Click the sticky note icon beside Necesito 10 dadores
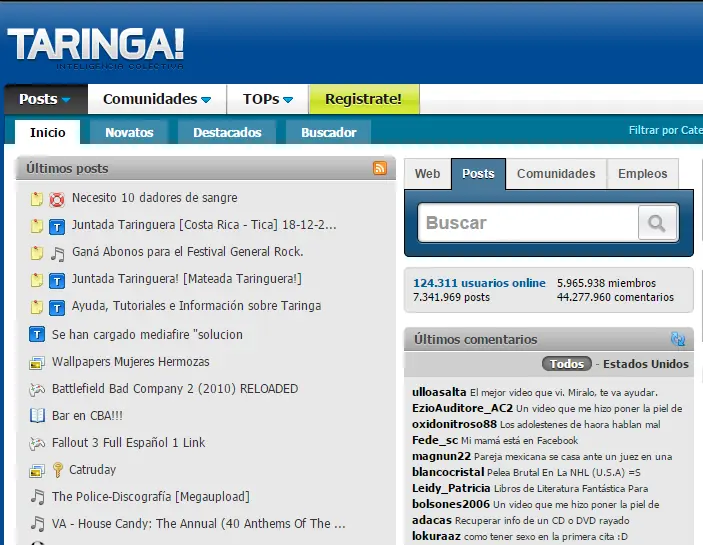 tap(37, 199)
